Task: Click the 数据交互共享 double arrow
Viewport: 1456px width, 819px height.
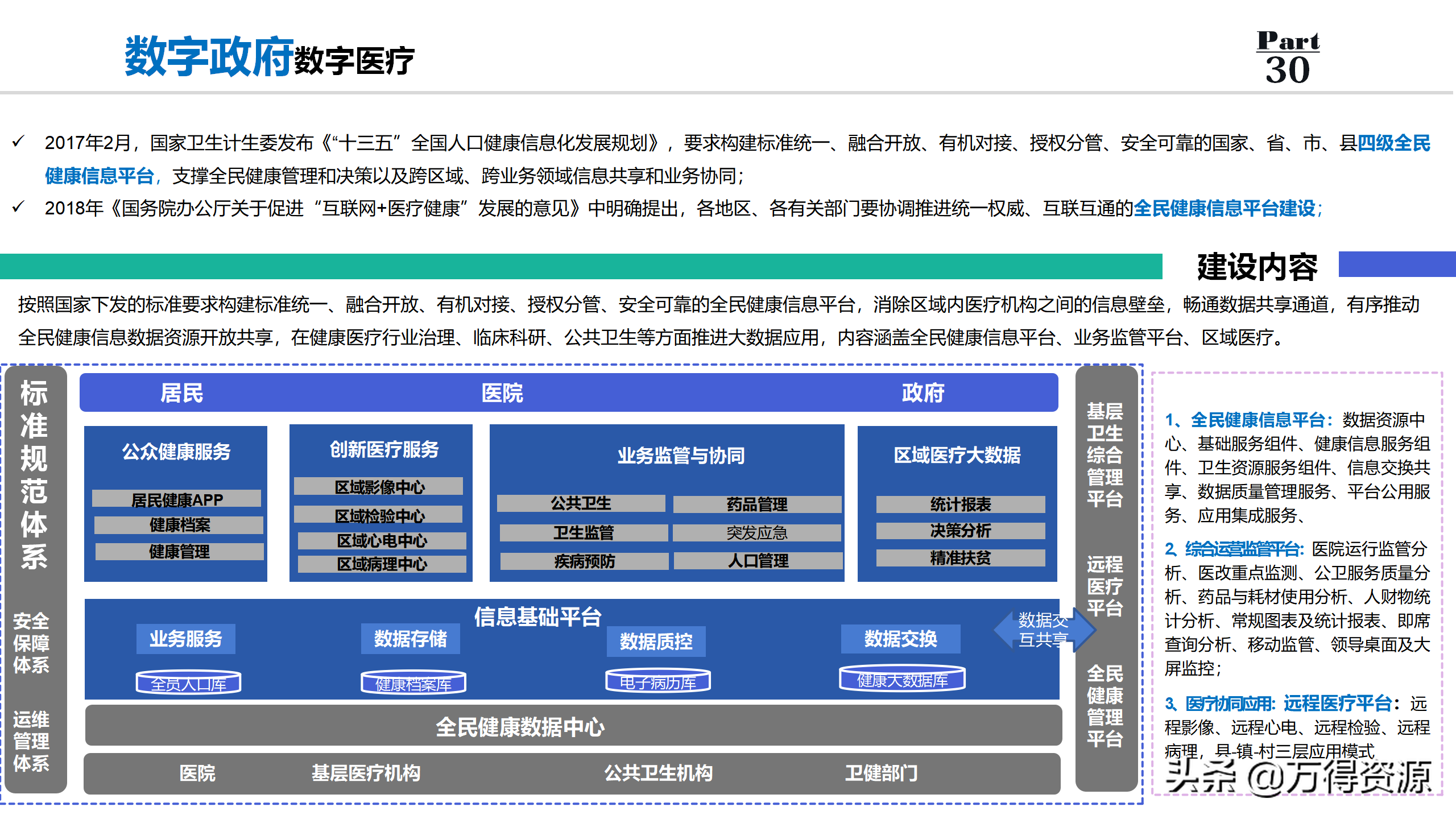Action: [1045, 630]
